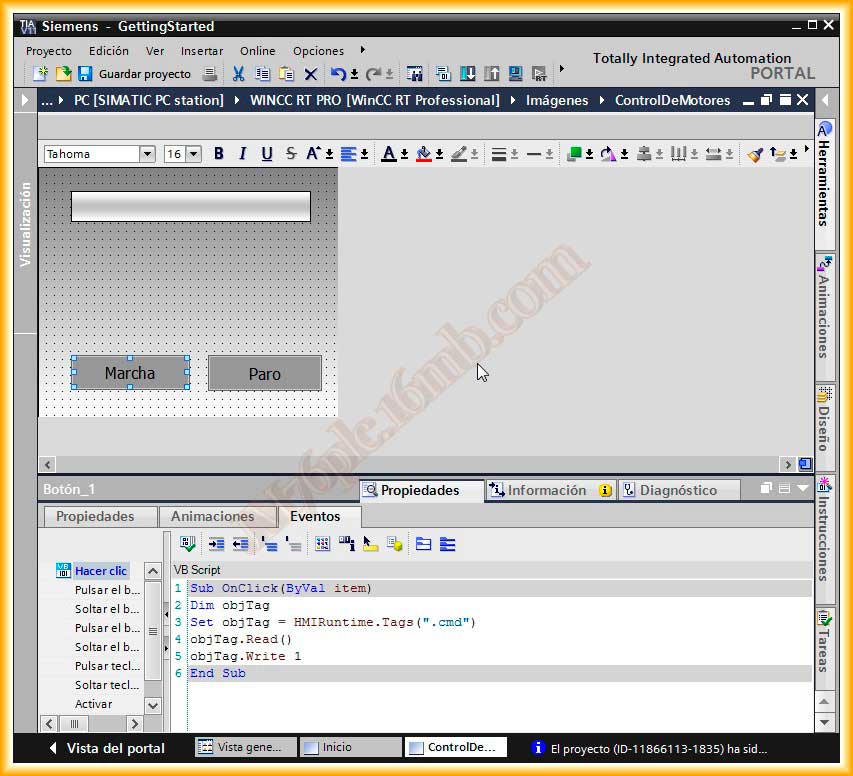This screenshot has width=853, height=776.
Task: Click the print icon in main toolbar
Action: tap(210, 74)
